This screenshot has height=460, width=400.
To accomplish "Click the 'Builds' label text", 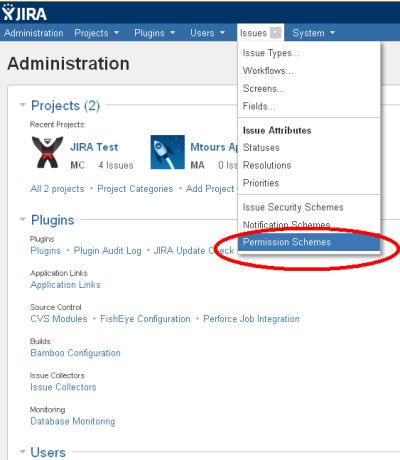I will [40, 341].
